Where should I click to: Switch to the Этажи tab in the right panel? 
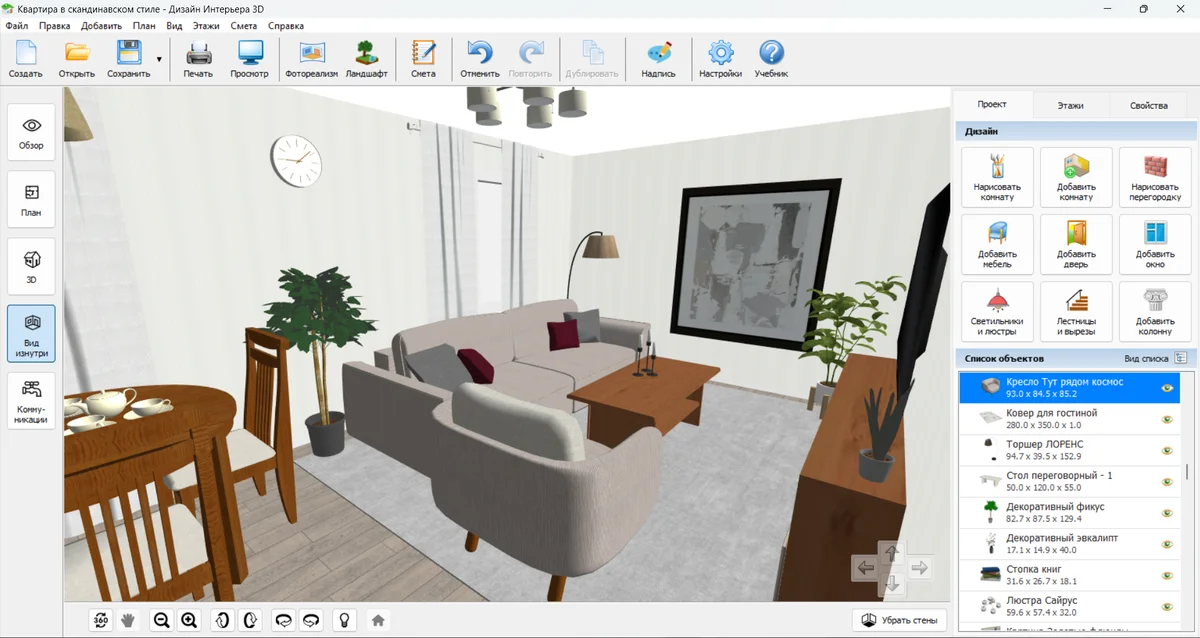[1070, 105]
